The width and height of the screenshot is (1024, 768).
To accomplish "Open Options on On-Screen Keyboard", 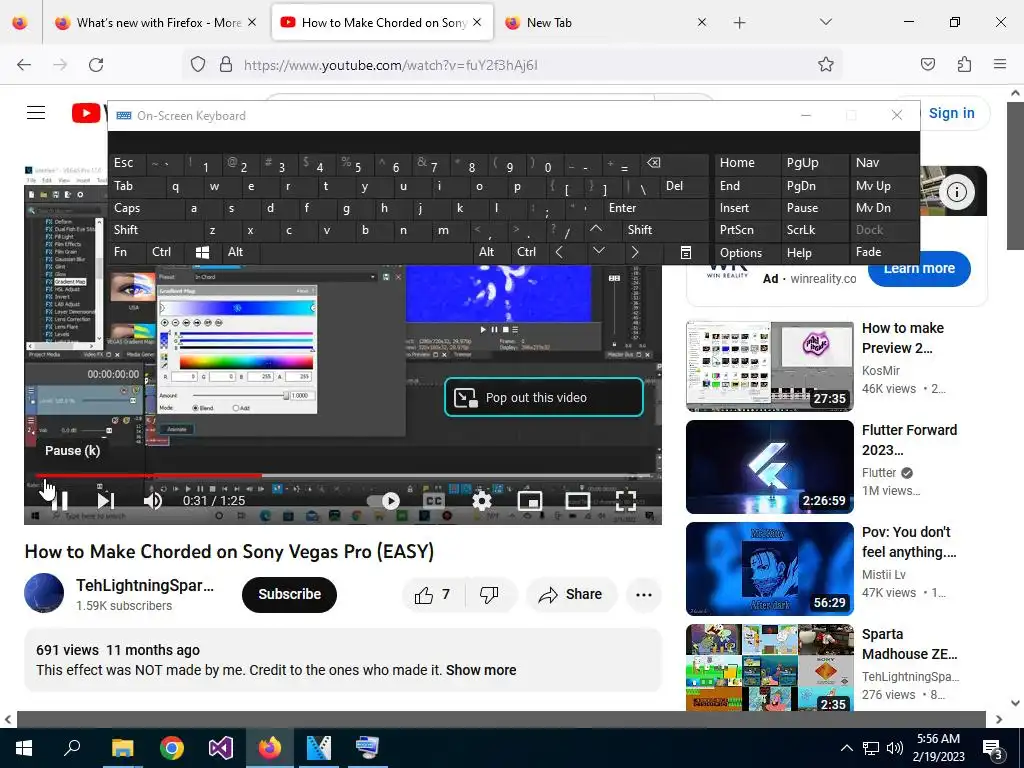I will pos(747,253).
